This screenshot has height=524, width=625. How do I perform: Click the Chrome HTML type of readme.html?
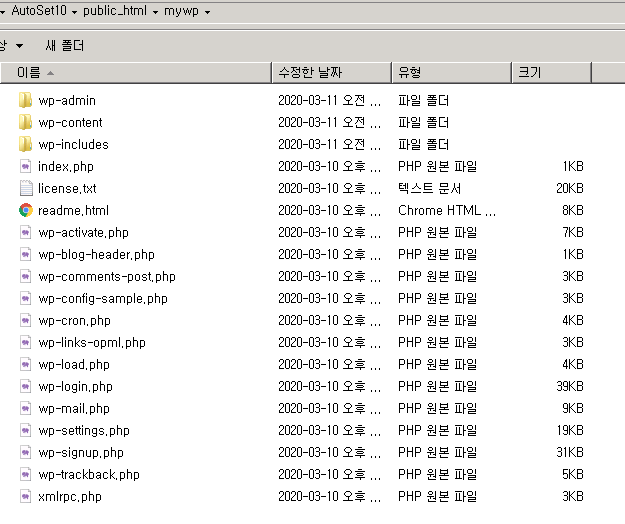coord(447,210)
